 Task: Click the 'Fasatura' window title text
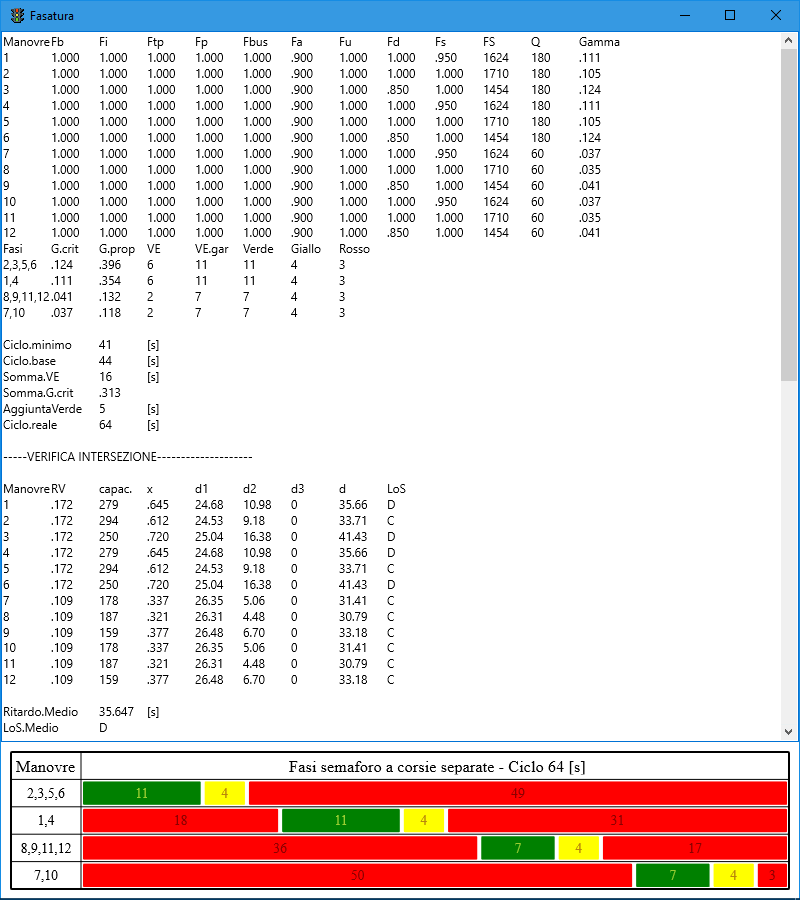coord(52,16)
